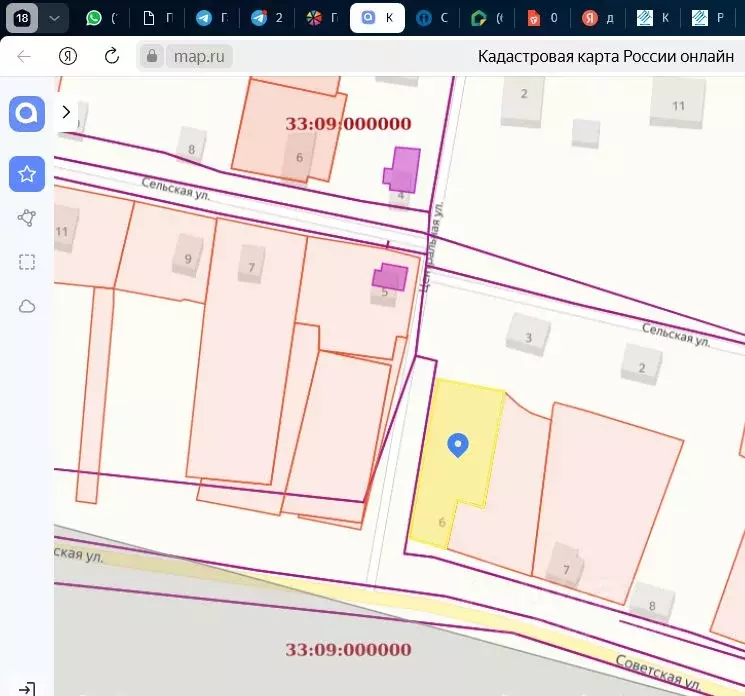Click the purple building near house 4
745x696 pixels.
click(x=403, y=170)
